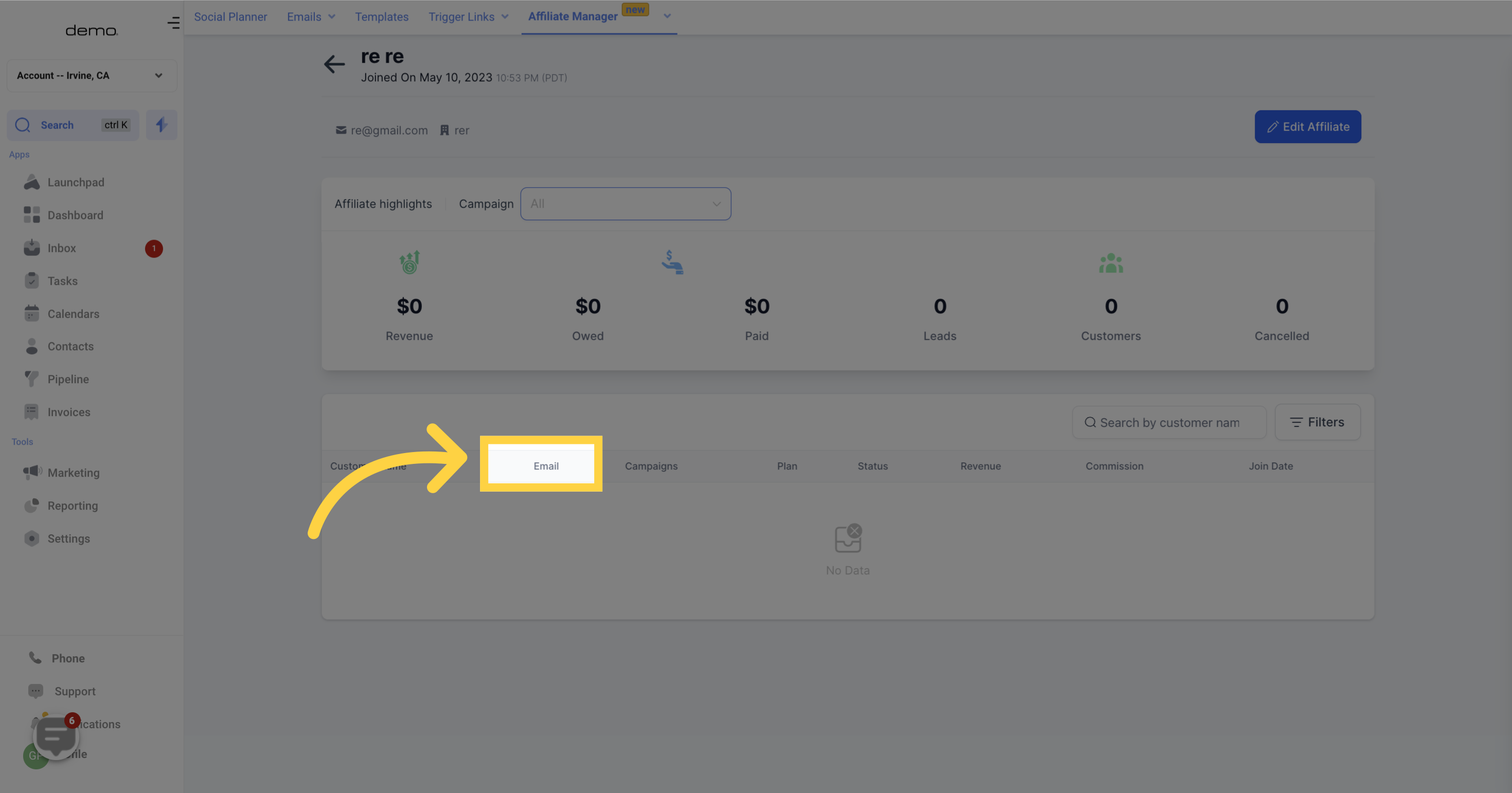Click the Search by customer name field

[1169, 422]
